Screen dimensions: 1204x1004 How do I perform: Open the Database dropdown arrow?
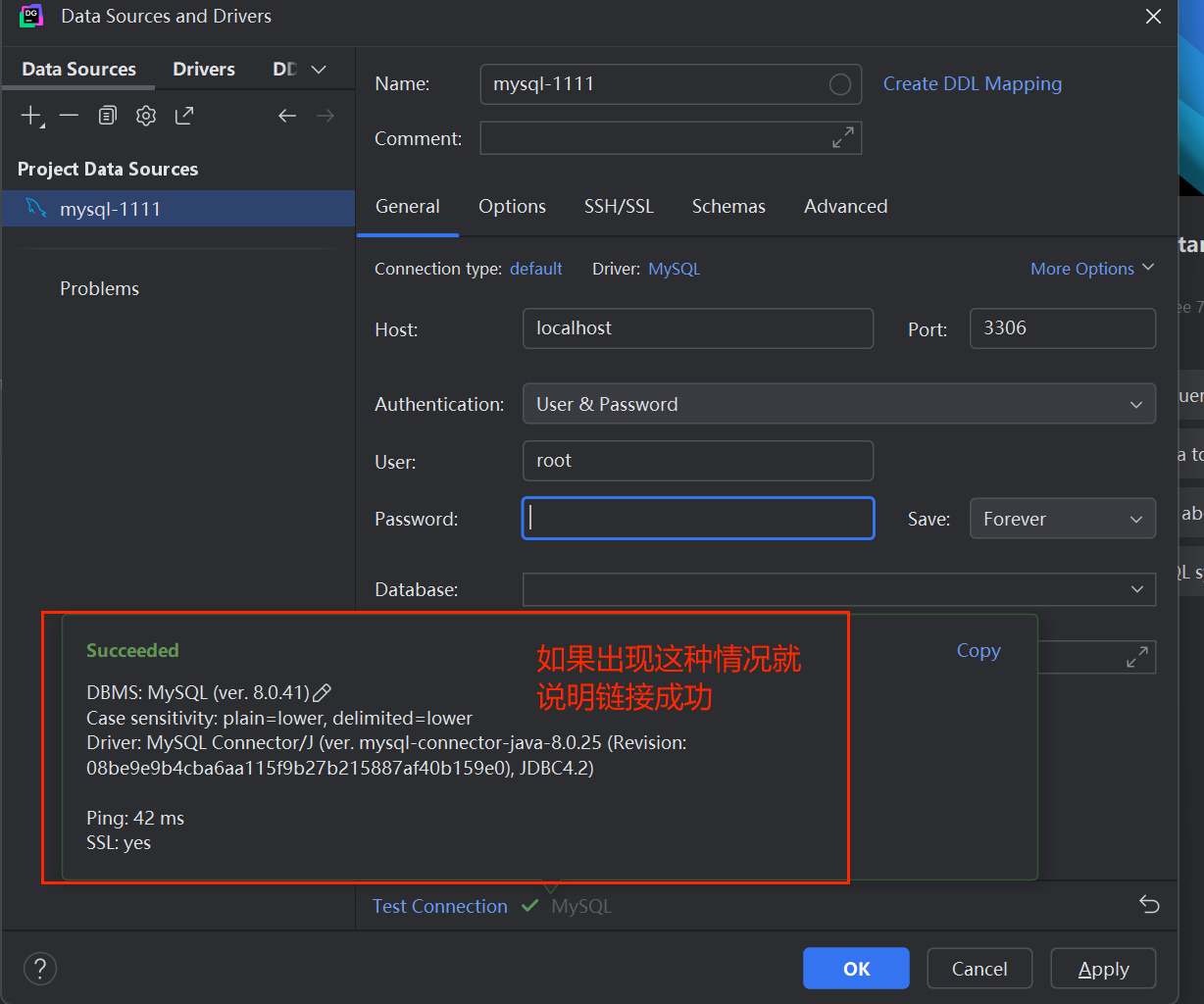click(x=1137, y=589)
